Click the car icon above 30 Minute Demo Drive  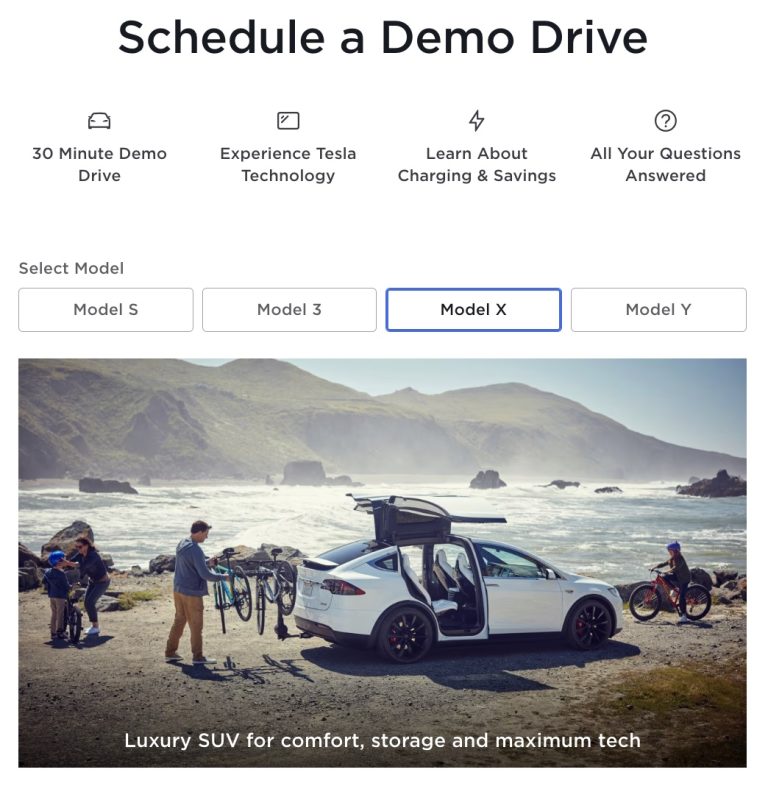point(99,121)
